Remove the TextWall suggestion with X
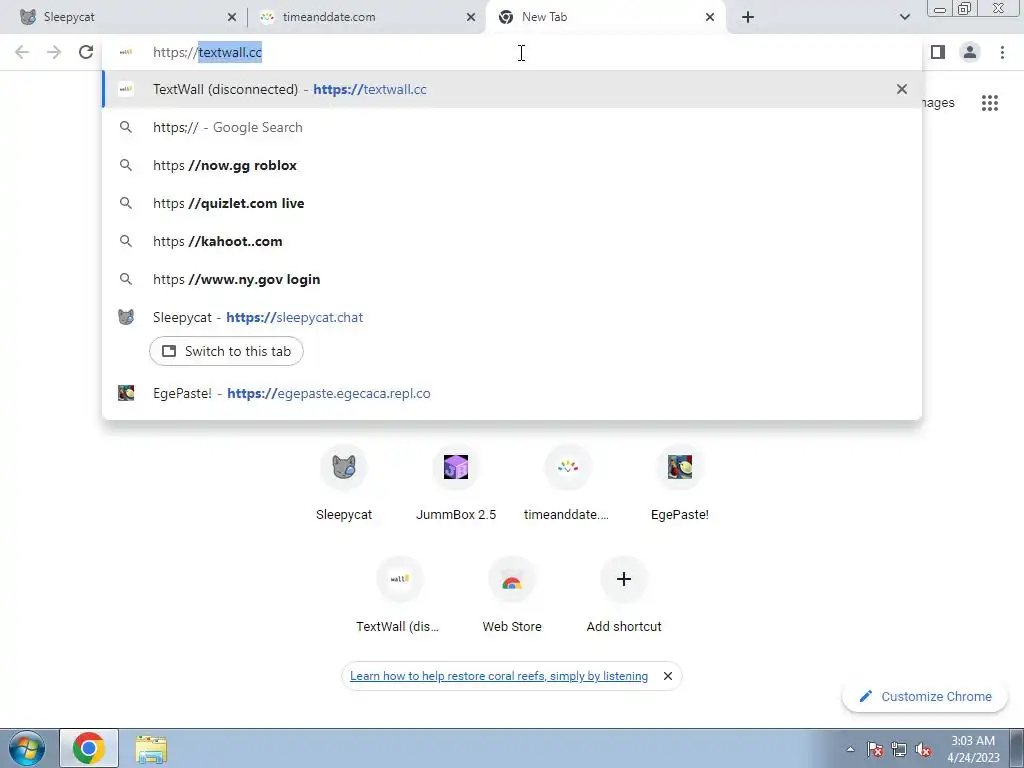Image resolution: width=1024 pixels, height=768 pixels. pyautogui.click(x=902, y=89)
